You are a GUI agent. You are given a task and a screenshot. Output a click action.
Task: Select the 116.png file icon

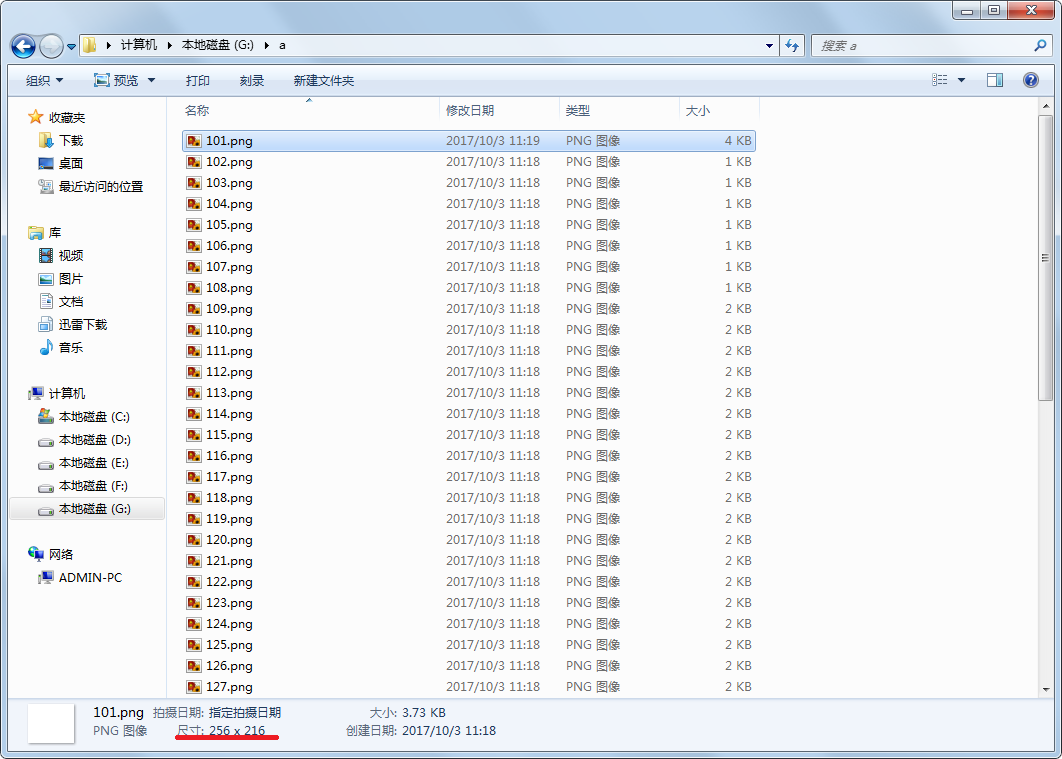pos(194,456)
